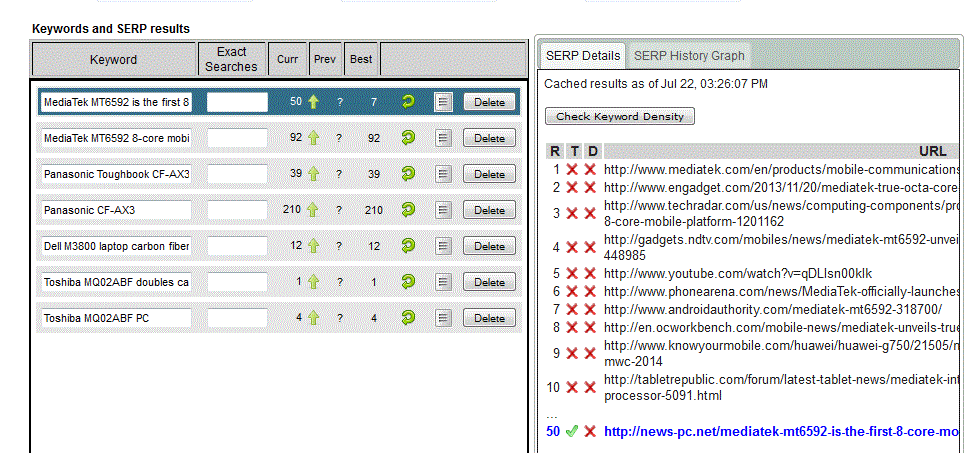Click current rank value 210
The image size is (977, 453).
click(292, 209)
